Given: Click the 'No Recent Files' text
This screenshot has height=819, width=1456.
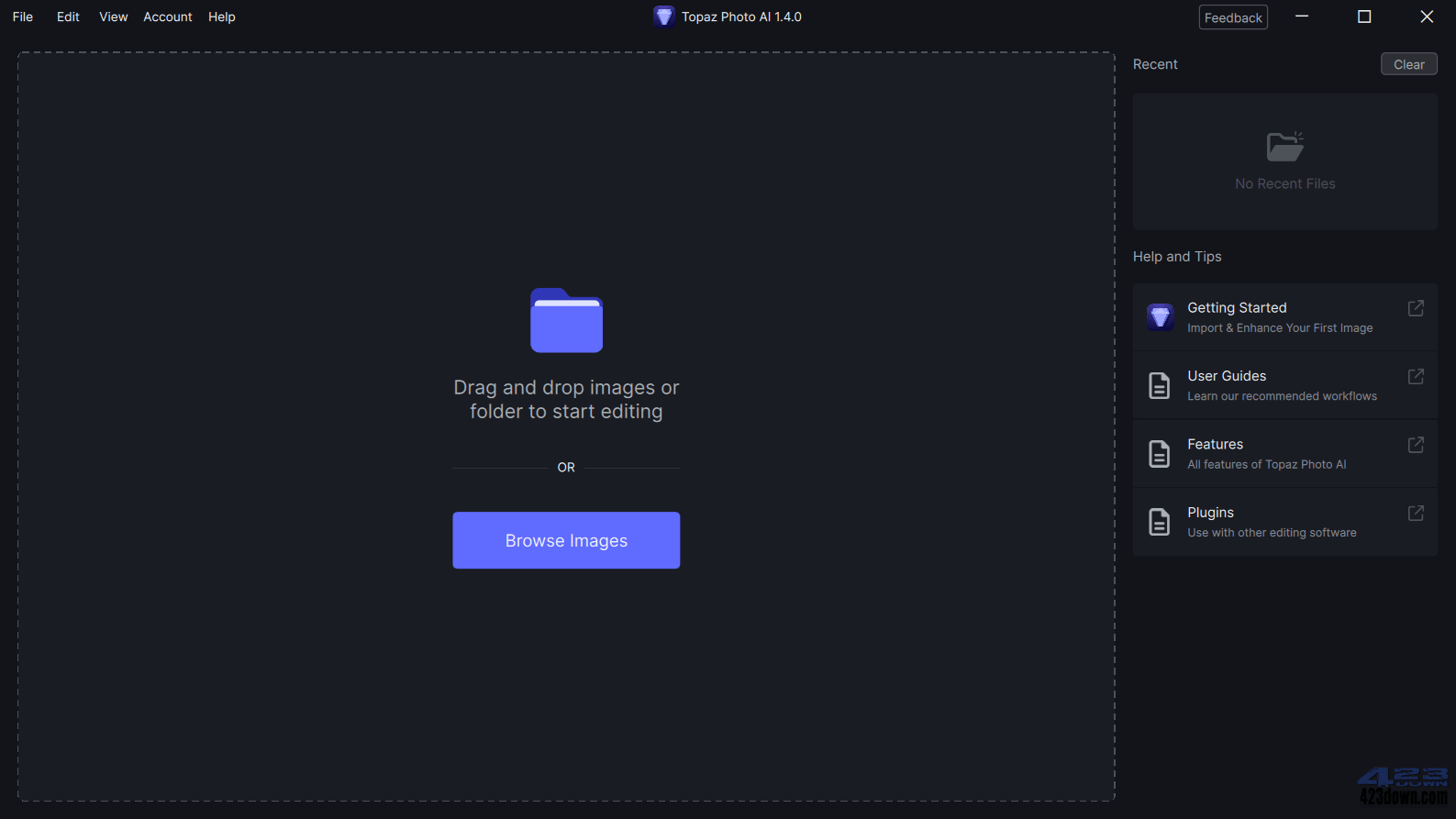Looking at the screenshot, I should pos(1284,183).
